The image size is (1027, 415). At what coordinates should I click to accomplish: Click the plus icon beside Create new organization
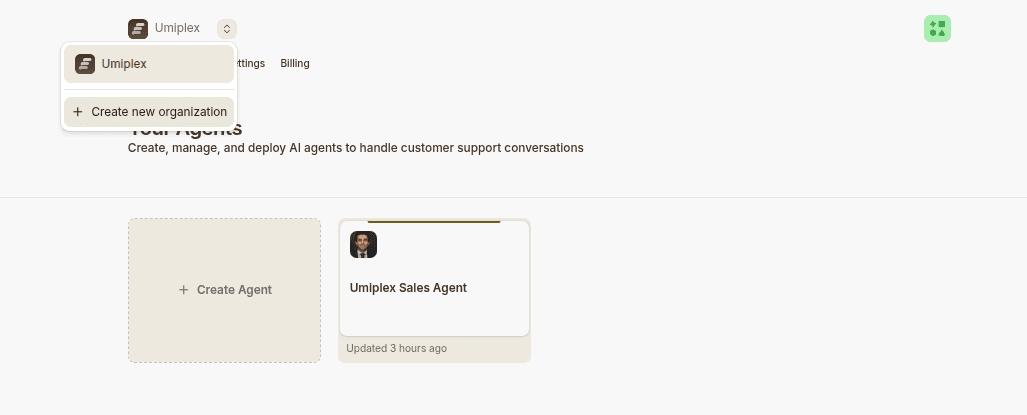click(x=78, y=112)
